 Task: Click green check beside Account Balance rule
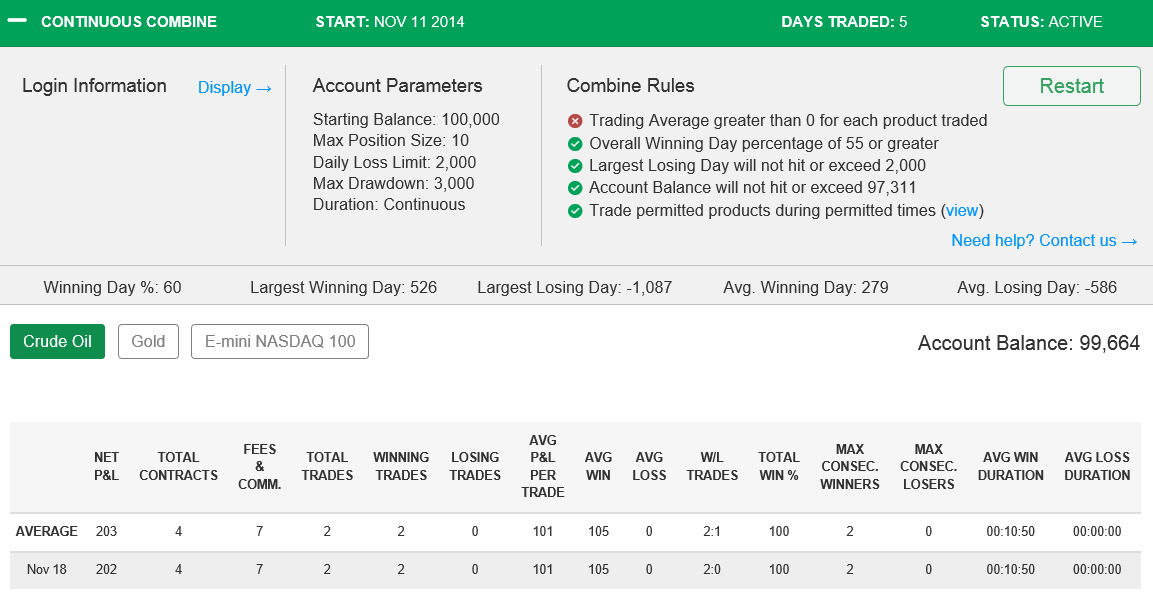575,188
